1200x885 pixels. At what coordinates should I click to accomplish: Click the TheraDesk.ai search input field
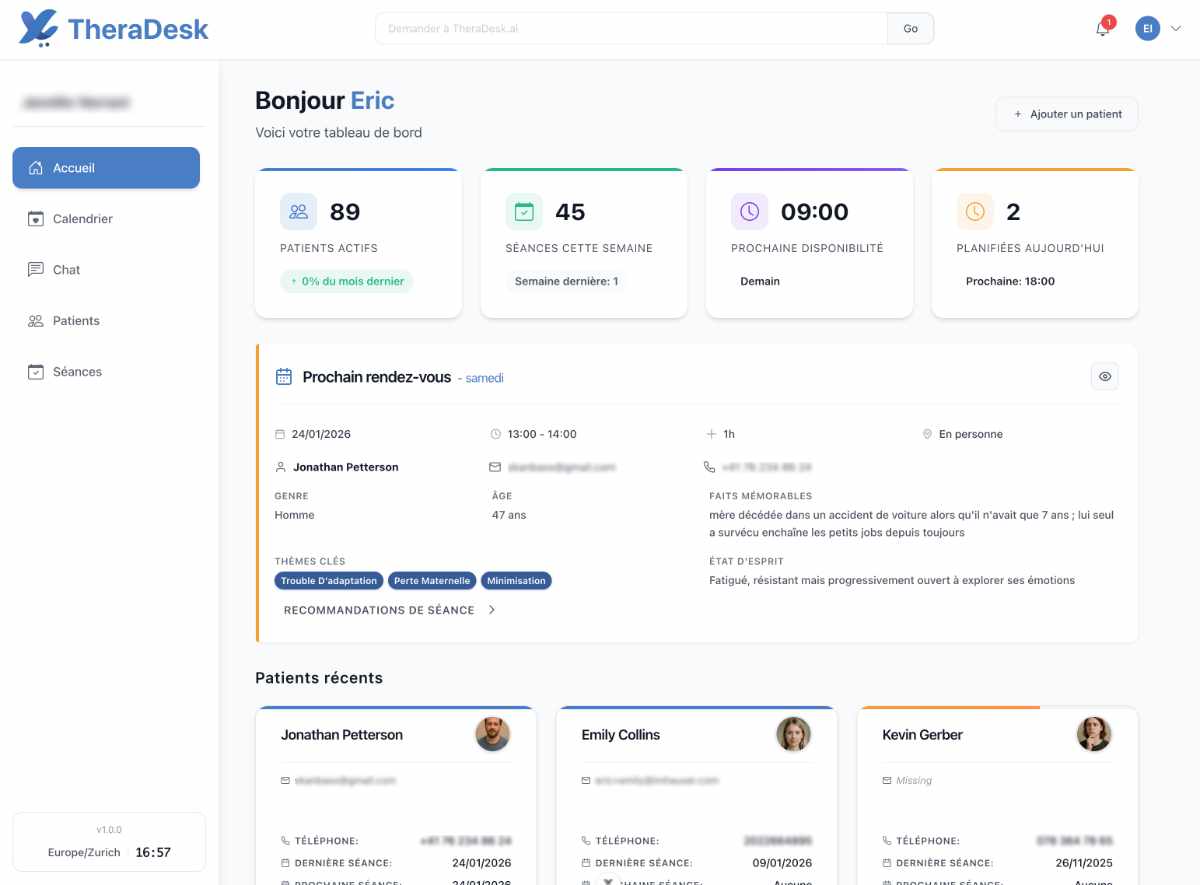click(x=630, y=28)
